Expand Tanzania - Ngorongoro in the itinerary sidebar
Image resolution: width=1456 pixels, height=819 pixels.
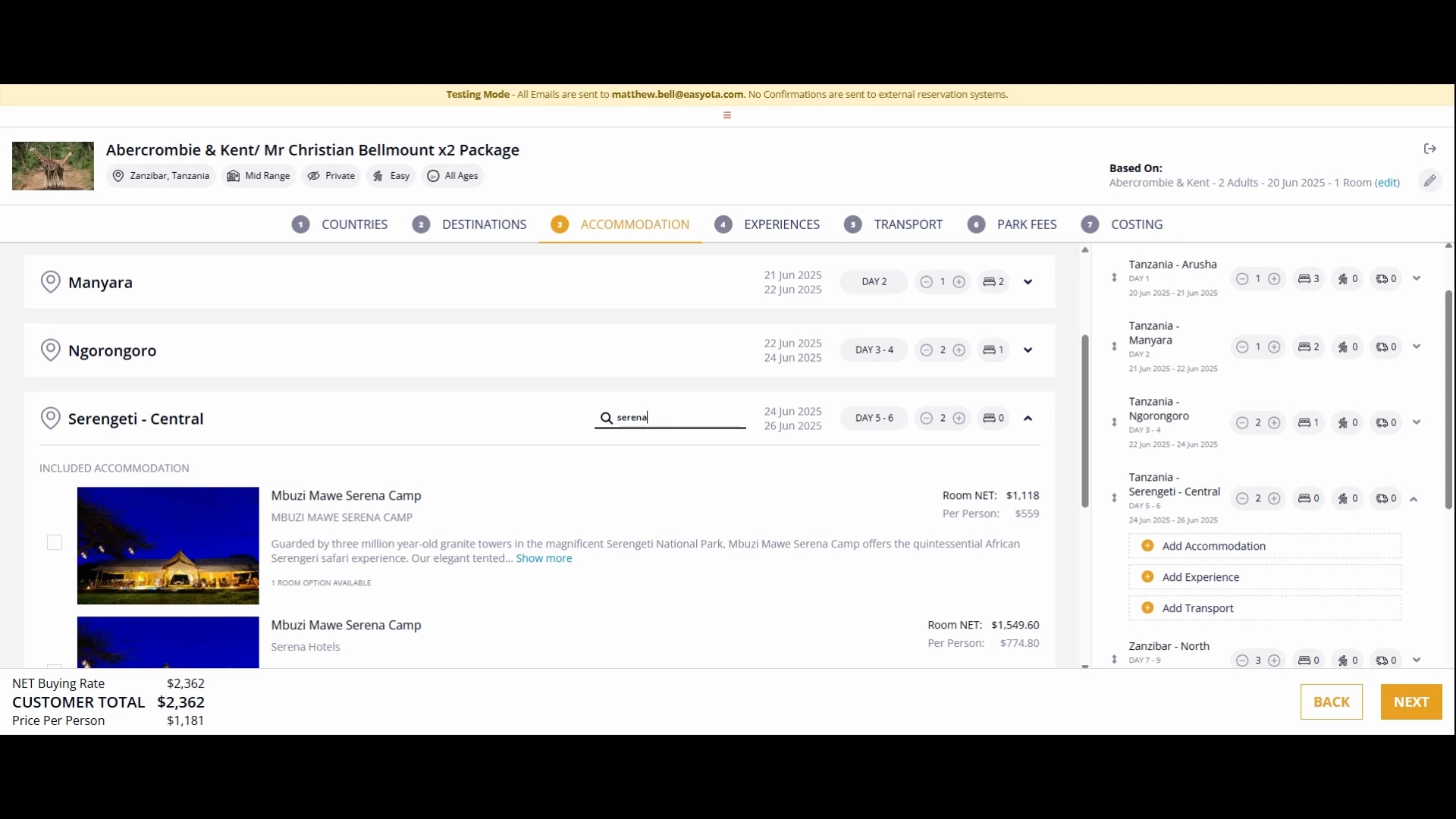click(1417, 422)
